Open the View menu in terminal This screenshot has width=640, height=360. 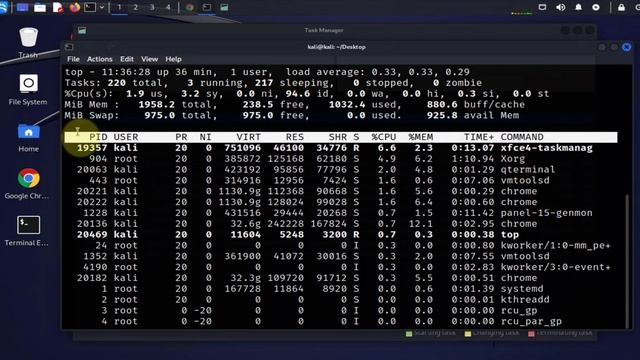(x=149, y=59)
